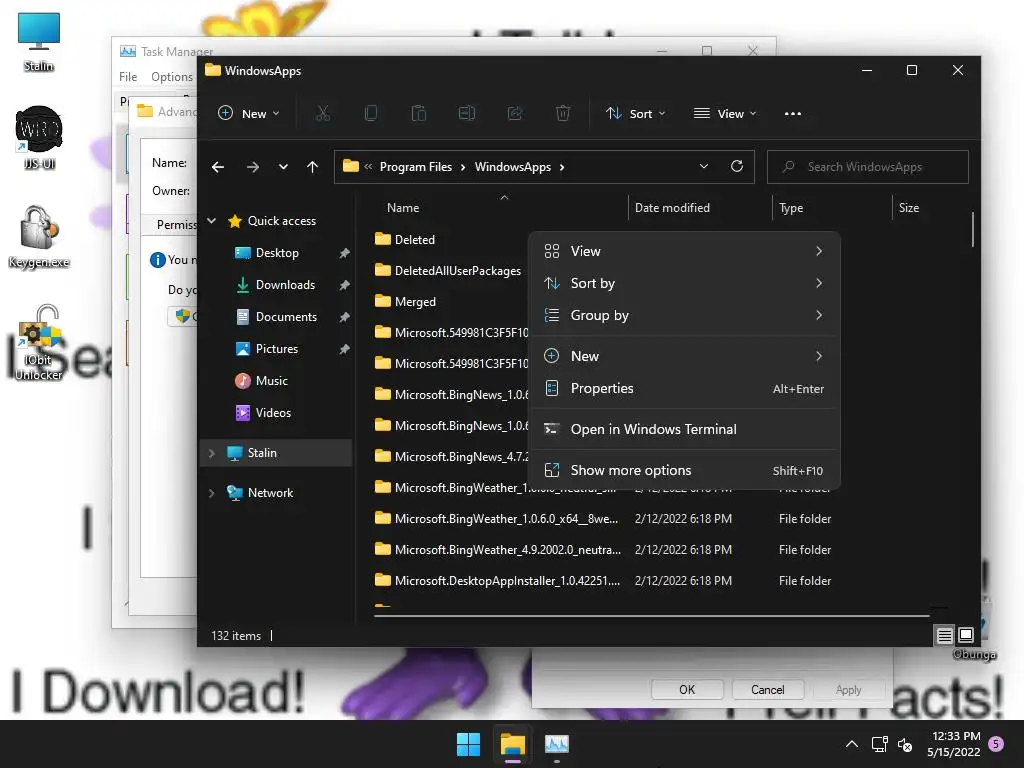Image resolution: width=1024 pixels, height=768 pixels.
Task: Refresh the WindowsApps folder view
Action: coord(737,167)
